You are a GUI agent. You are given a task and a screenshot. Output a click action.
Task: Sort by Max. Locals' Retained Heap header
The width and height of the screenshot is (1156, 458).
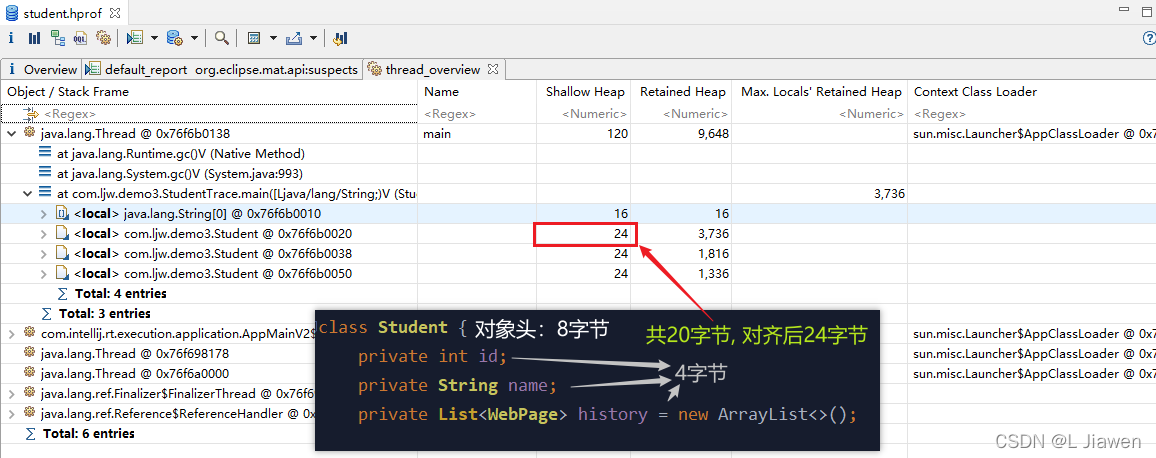(821, 92)
